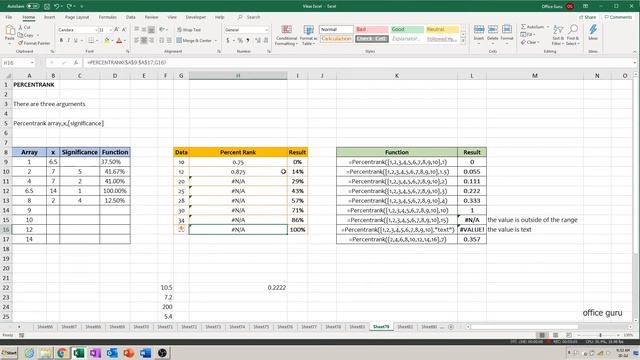Viewport: 640px width, 360px height.
Task: Apply the Bad cell style
Action: pos(371,29)
